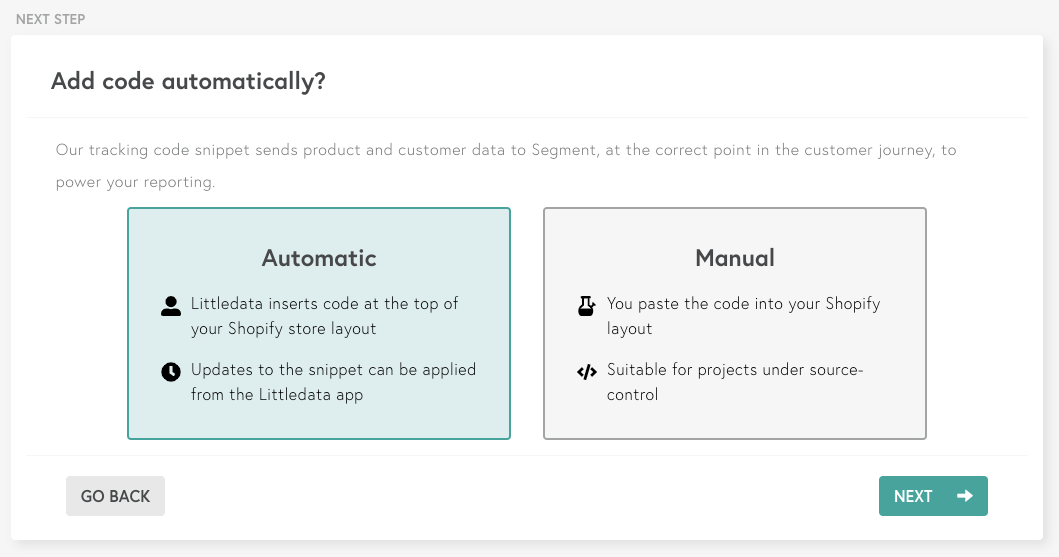This screenshot has width=1059, height=557.
Task: Click the Automatic heading text
Action: click(319, 258)
